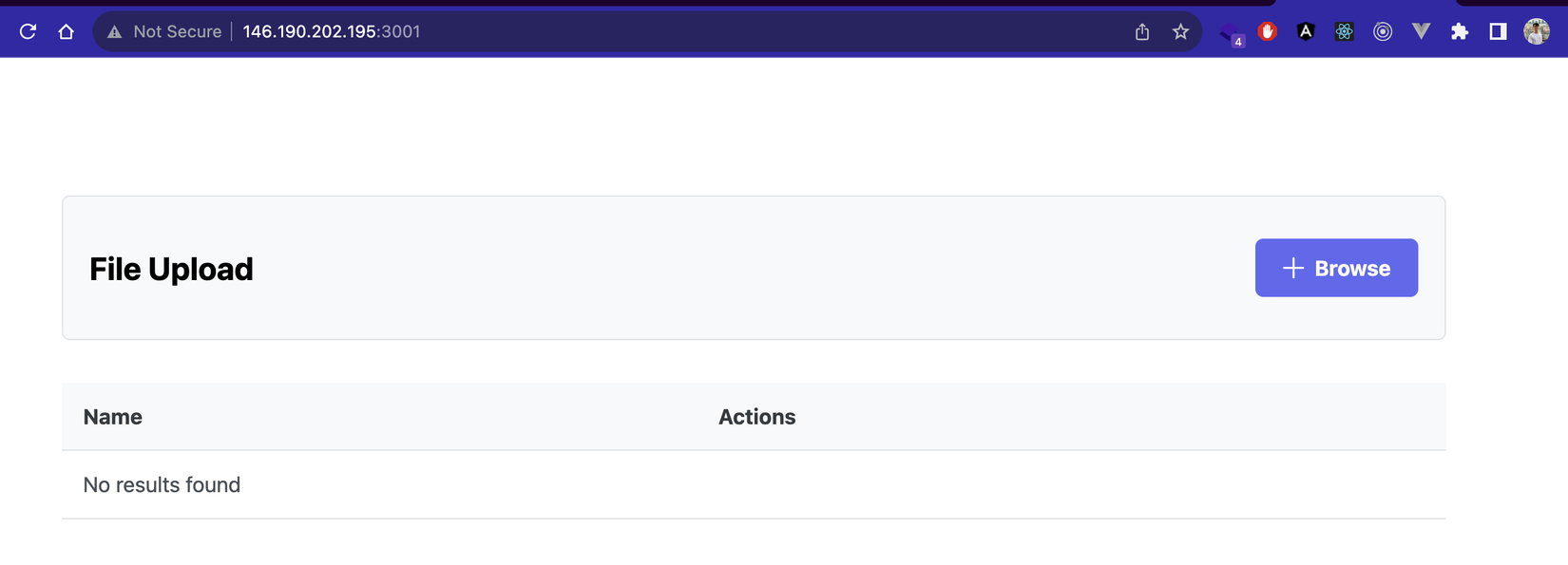Open the purple extension with badge 4

coord(1231,33)
